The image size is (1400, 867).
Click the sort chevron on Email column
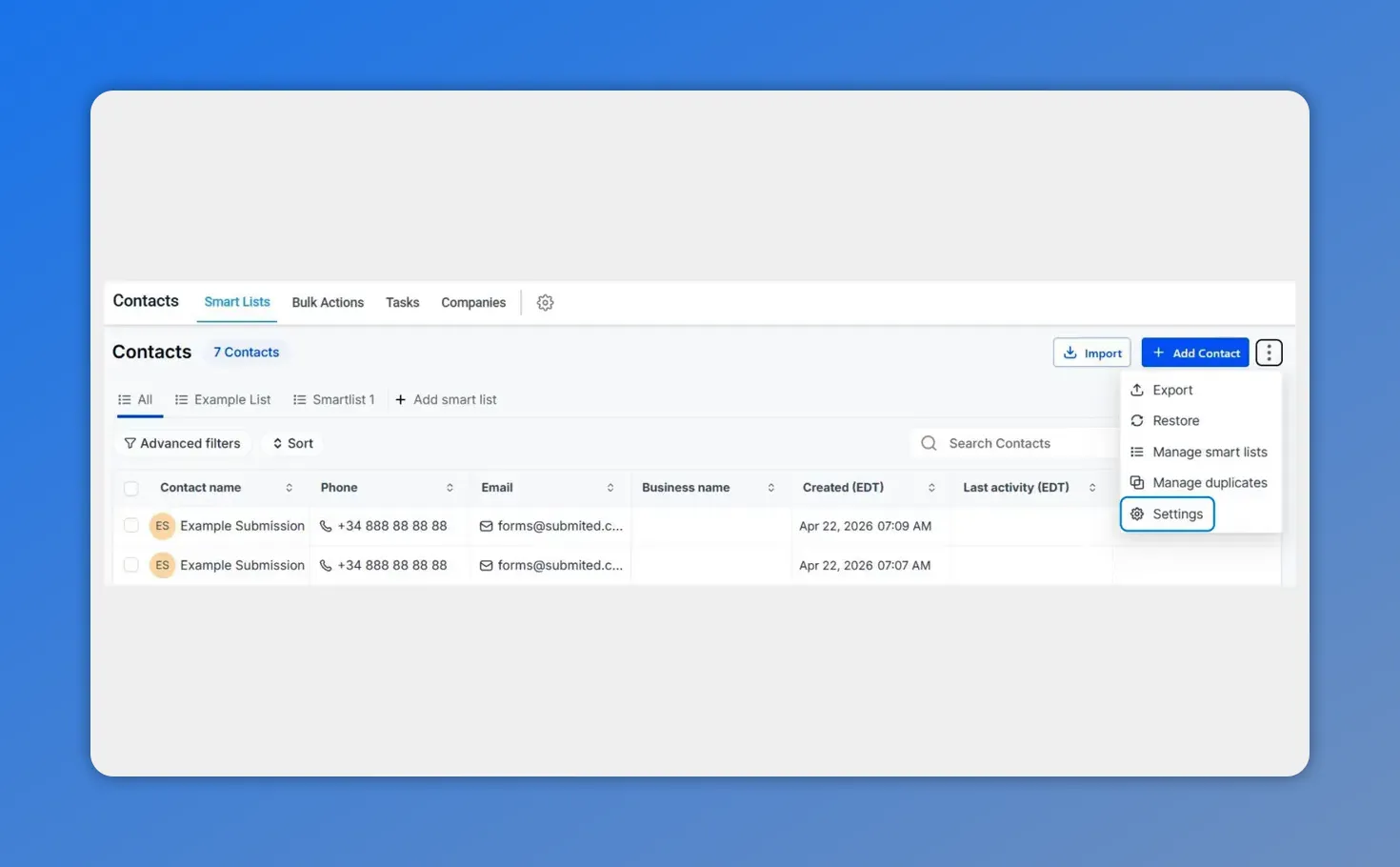(610, 487)
